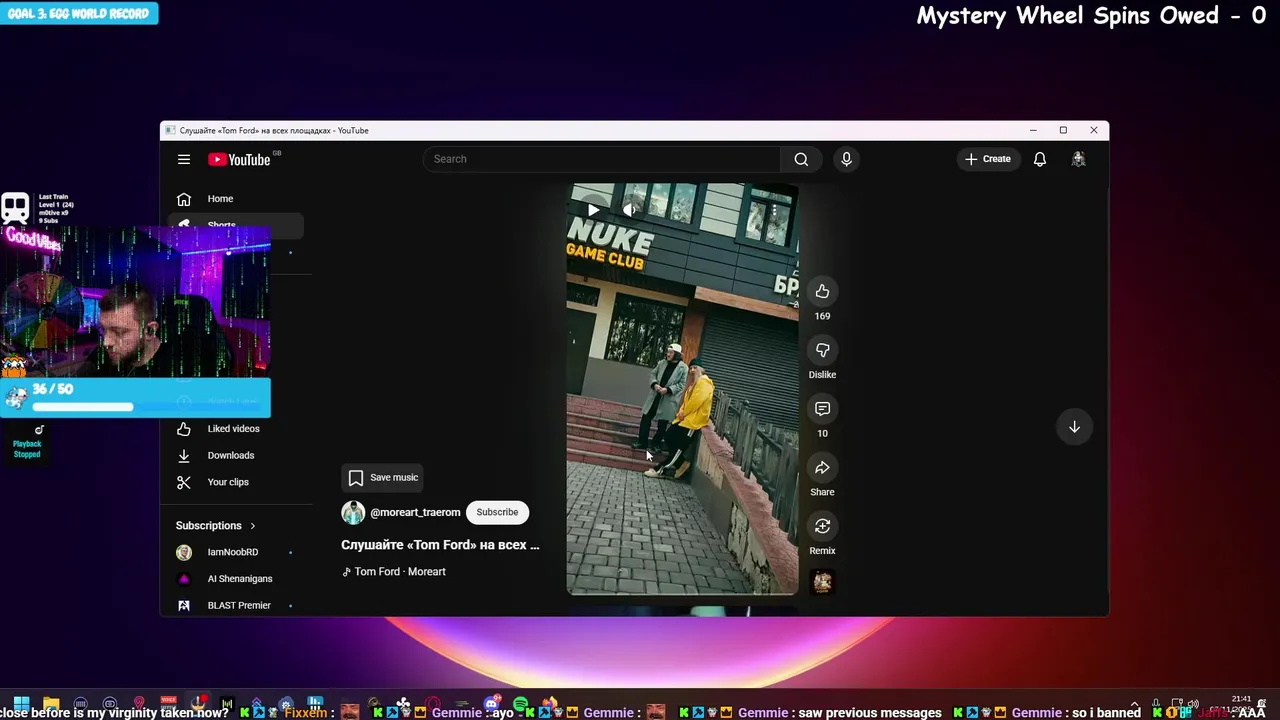Viewport: 1280px width, 720px height.
Task: Like the Short with 169 likes
Action: coord(822,291)
